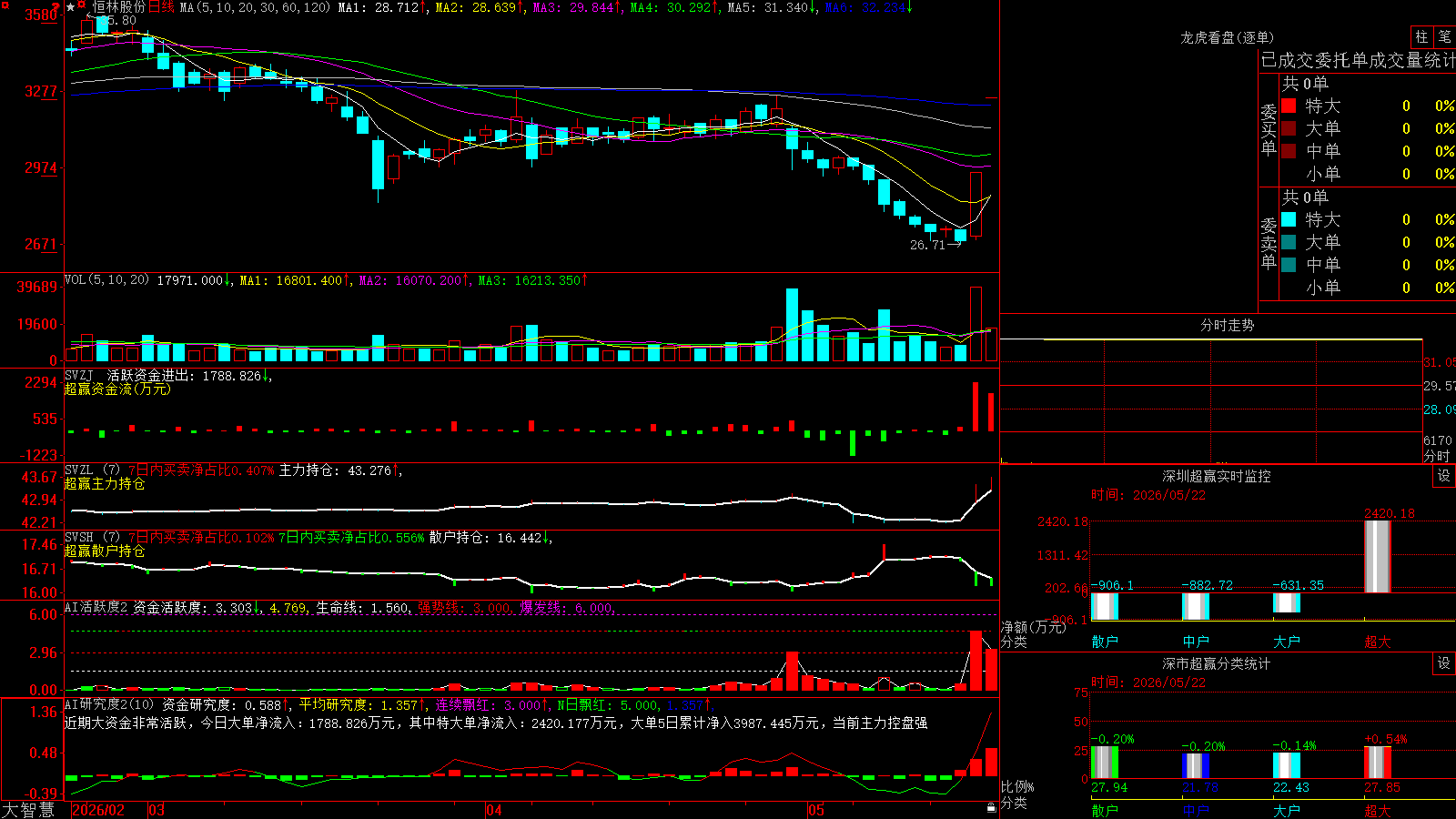Viewport: 1456px width, 819px height.
Task: Open 设 settings for 深市超赢分类统计
Action: 1444,663
